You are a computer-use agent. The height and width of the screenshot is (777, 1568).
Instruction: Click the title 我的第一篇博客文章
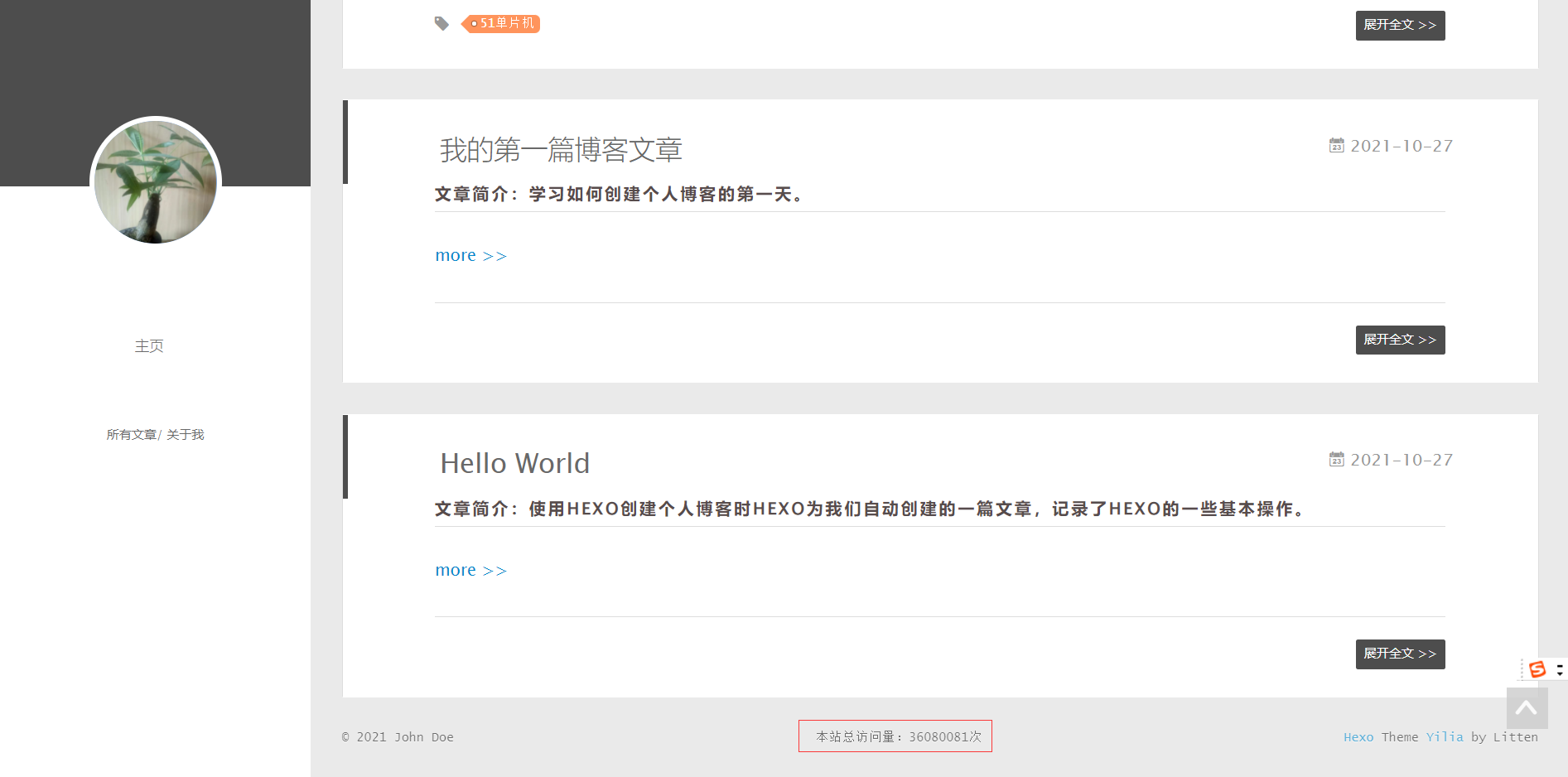click(562, 150)
